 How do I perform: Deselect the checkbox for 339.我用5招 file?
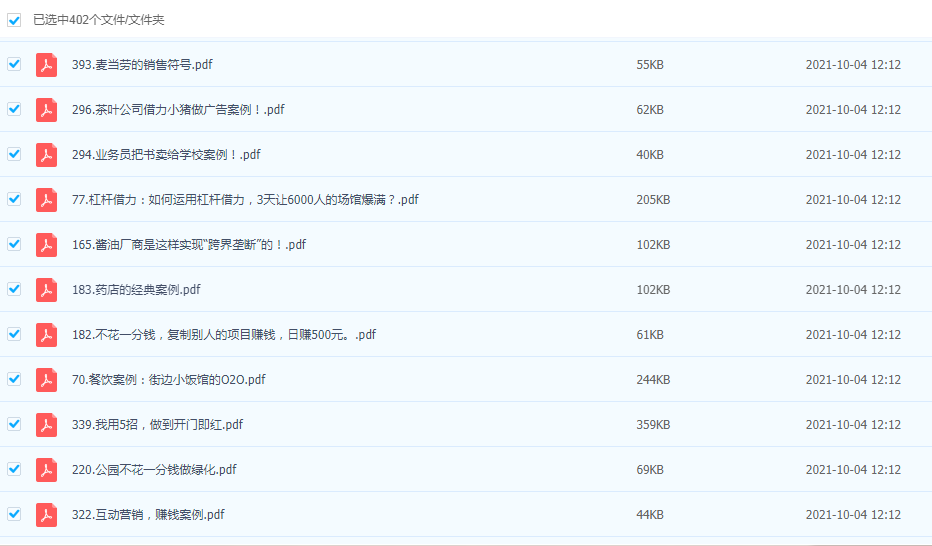point(14,424)
